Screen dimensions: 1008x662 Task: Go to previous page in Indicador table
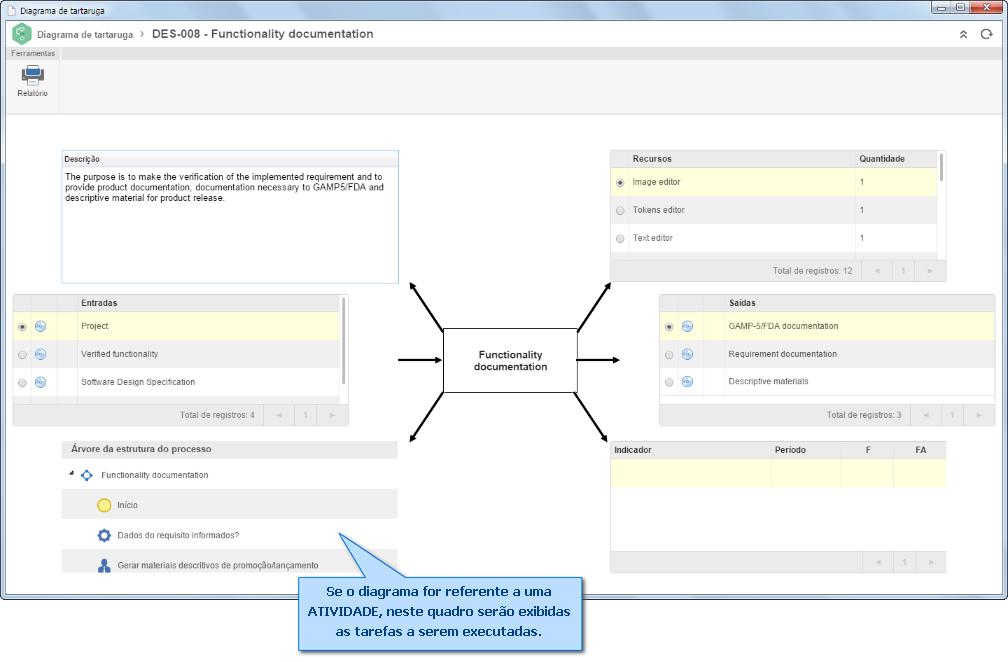(x=878, y=562)
